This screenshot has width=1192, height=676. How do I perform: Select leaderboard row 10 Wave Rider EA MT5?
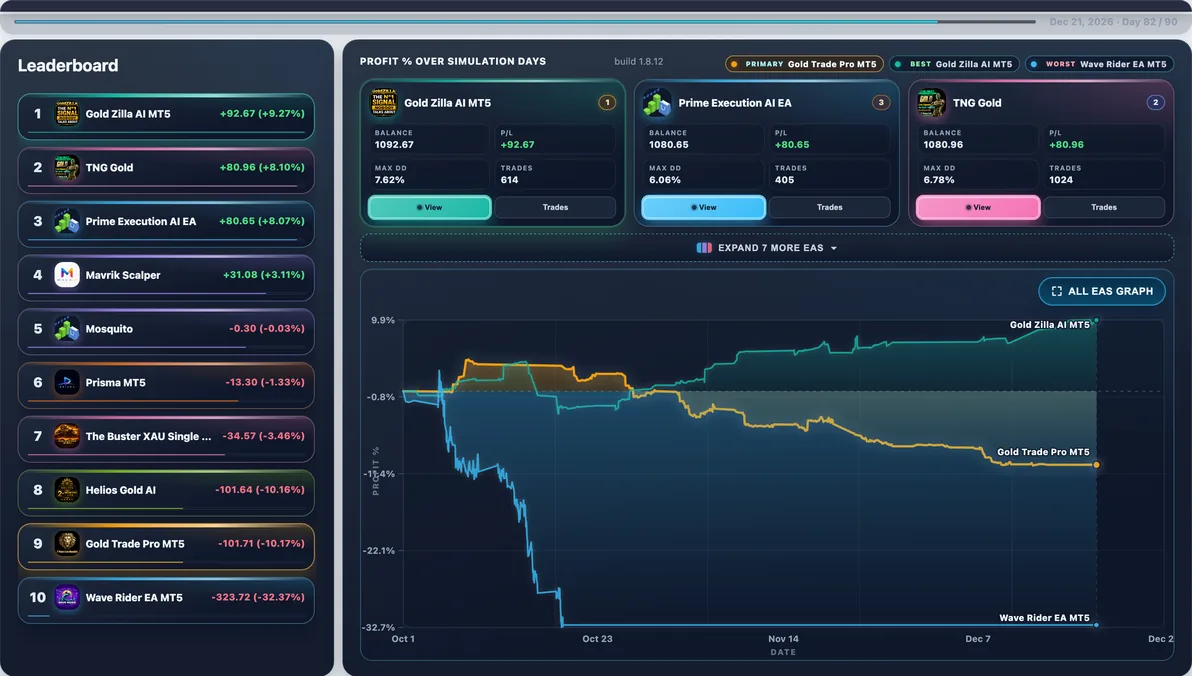click(166, 600)
